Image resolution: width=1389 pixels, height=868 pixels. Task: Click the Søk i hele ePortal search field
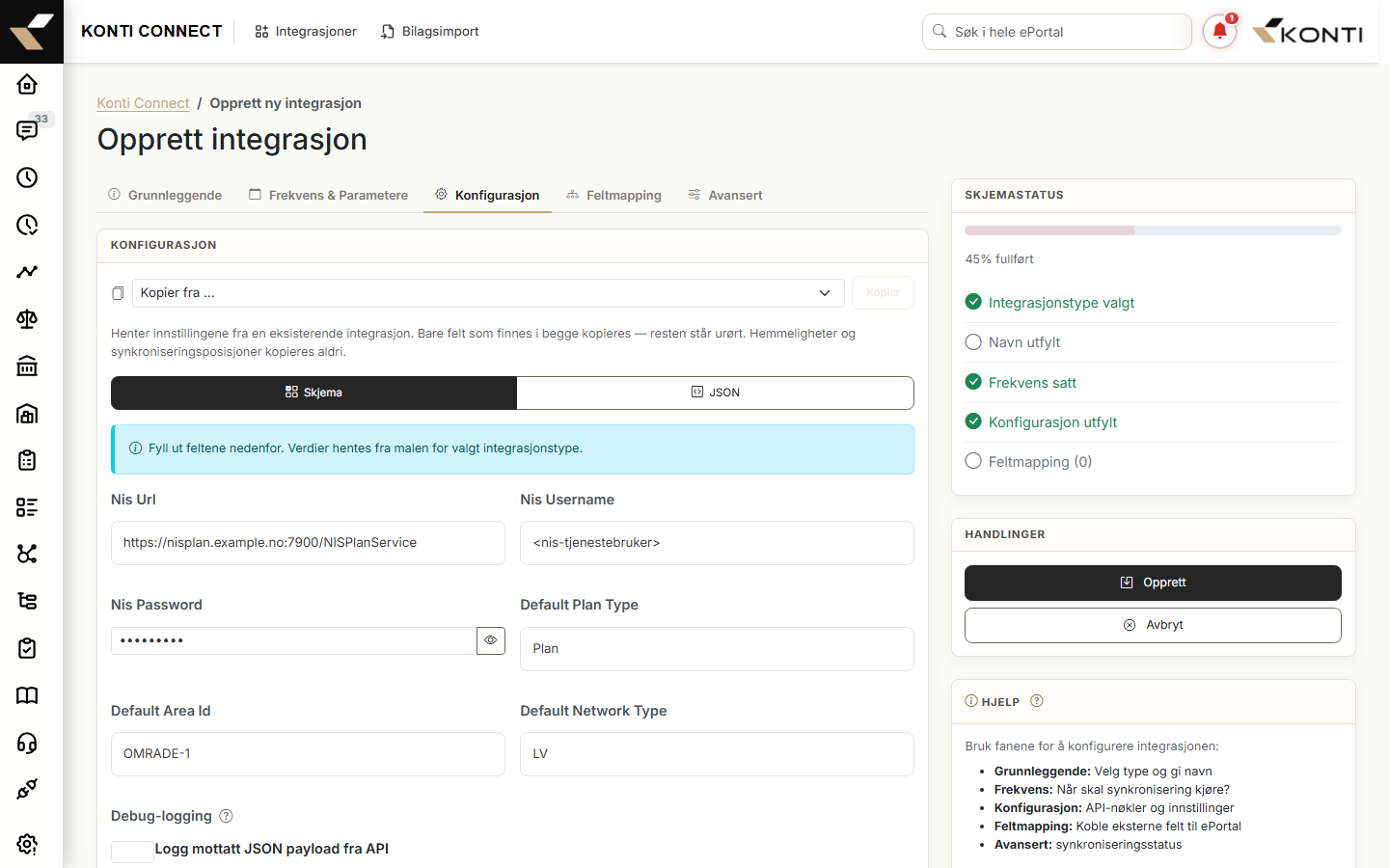(1056, 32)
